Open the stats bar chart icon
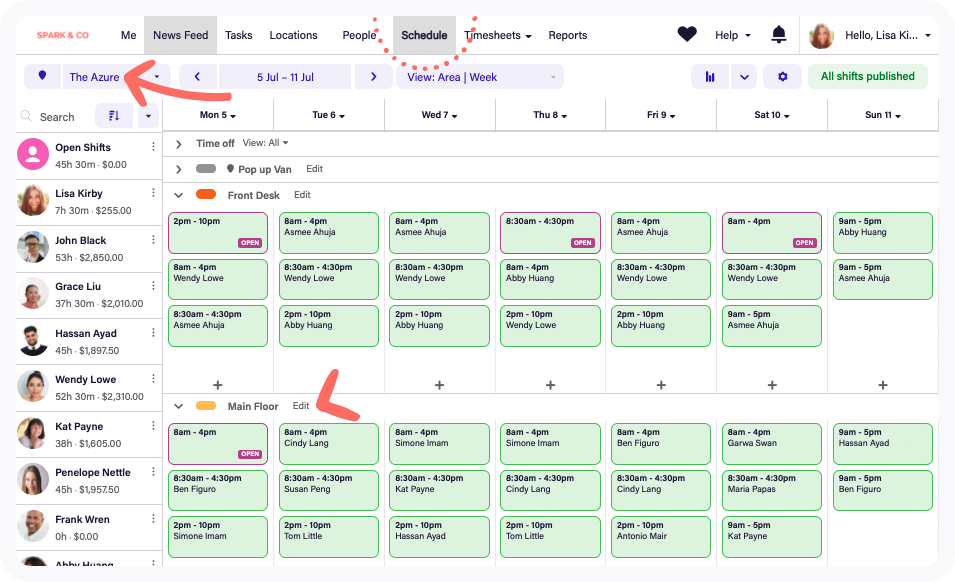The height and width of the screenshot is (582, 955). coord(710,77)
